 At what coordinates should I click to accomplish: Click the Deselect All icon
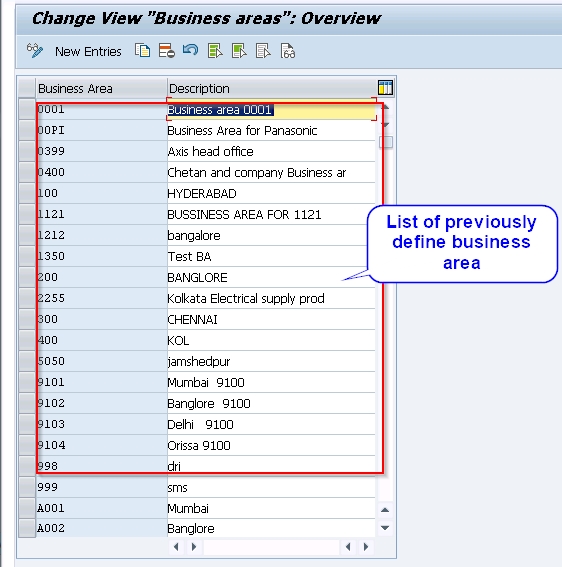click(263, 51)
